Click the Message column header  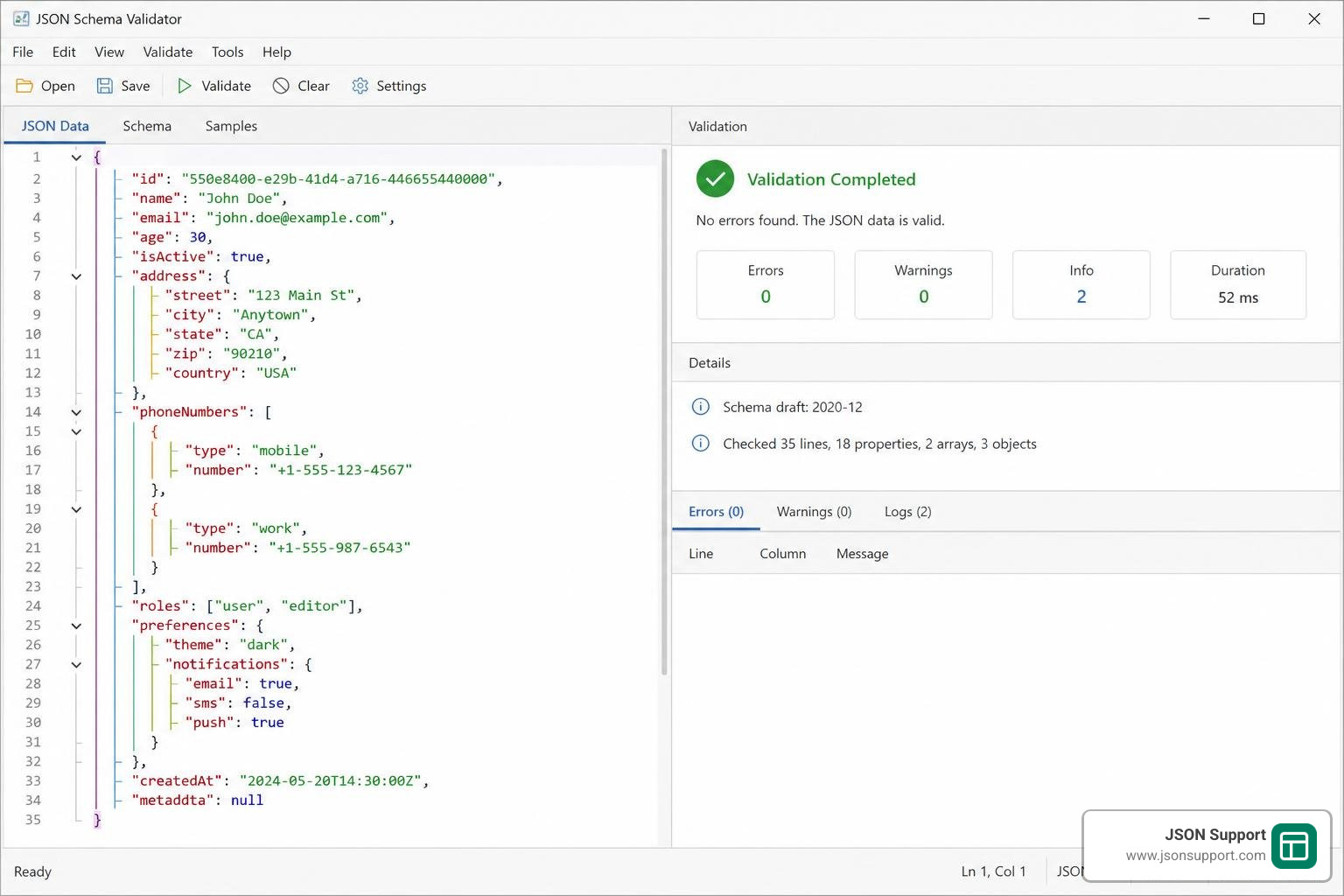point(862,554)
